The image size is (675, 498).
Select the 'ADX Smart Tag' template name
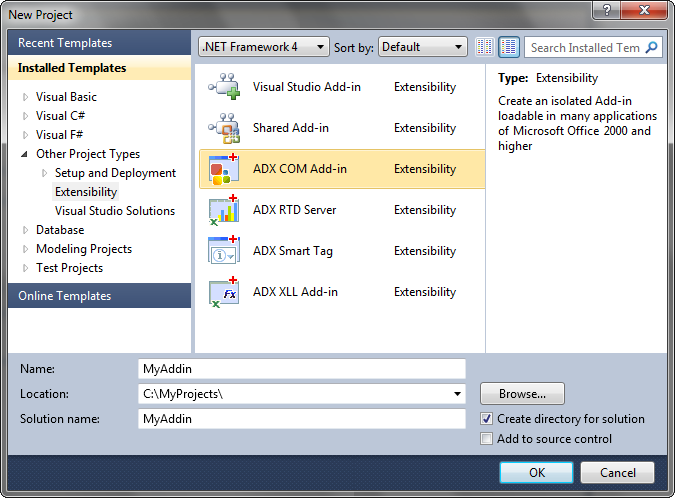[293, 251]
